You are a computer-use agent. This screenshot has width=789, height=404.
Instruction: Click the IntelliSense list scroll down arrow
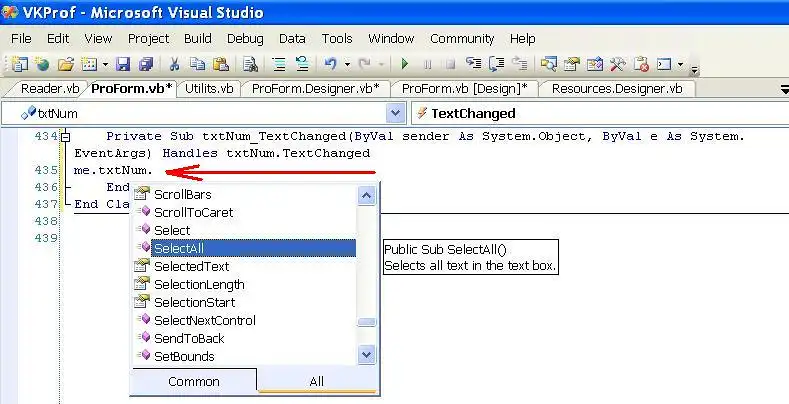(x=366, y=354)
